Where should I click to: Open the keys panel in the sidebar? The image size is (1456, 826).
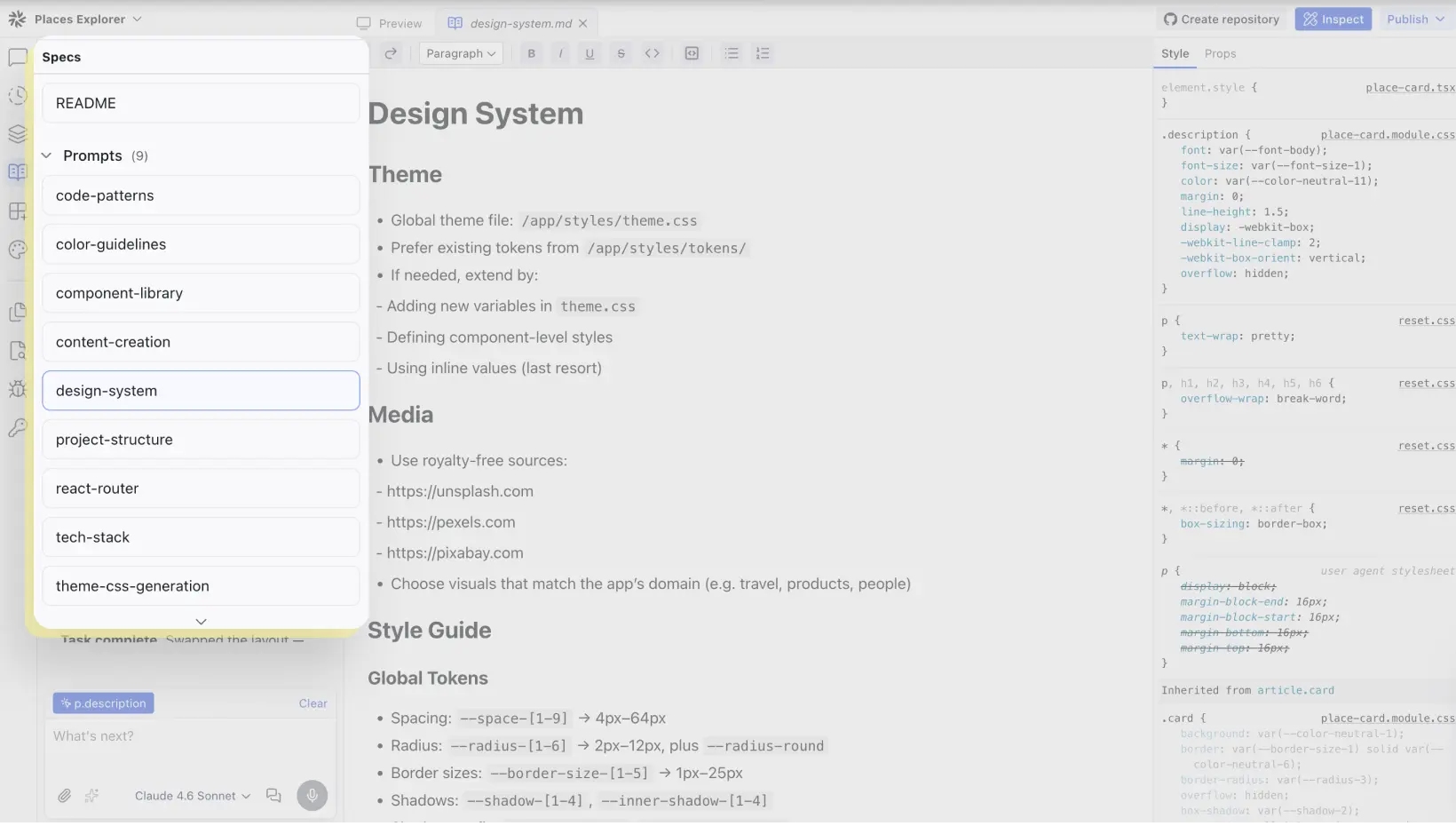click(x=17, y=428)
